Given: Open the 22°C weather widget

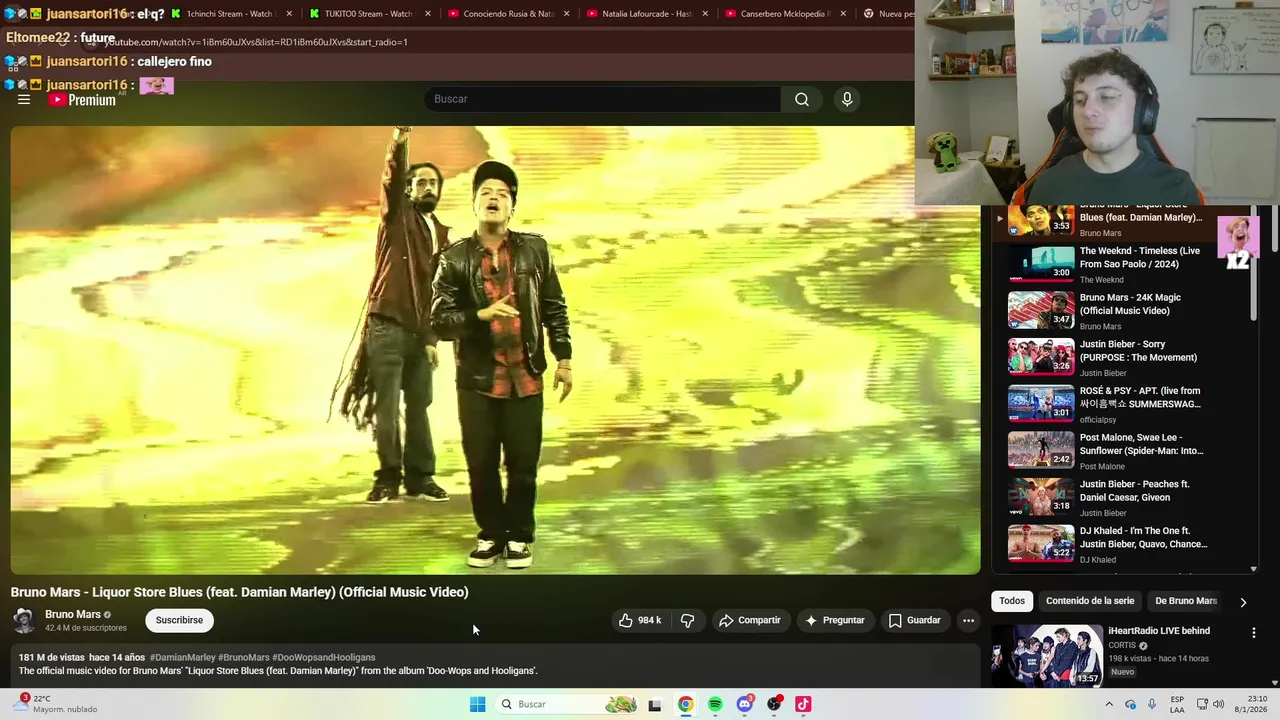Looking at the screenshot, I should tap(55, 704).
